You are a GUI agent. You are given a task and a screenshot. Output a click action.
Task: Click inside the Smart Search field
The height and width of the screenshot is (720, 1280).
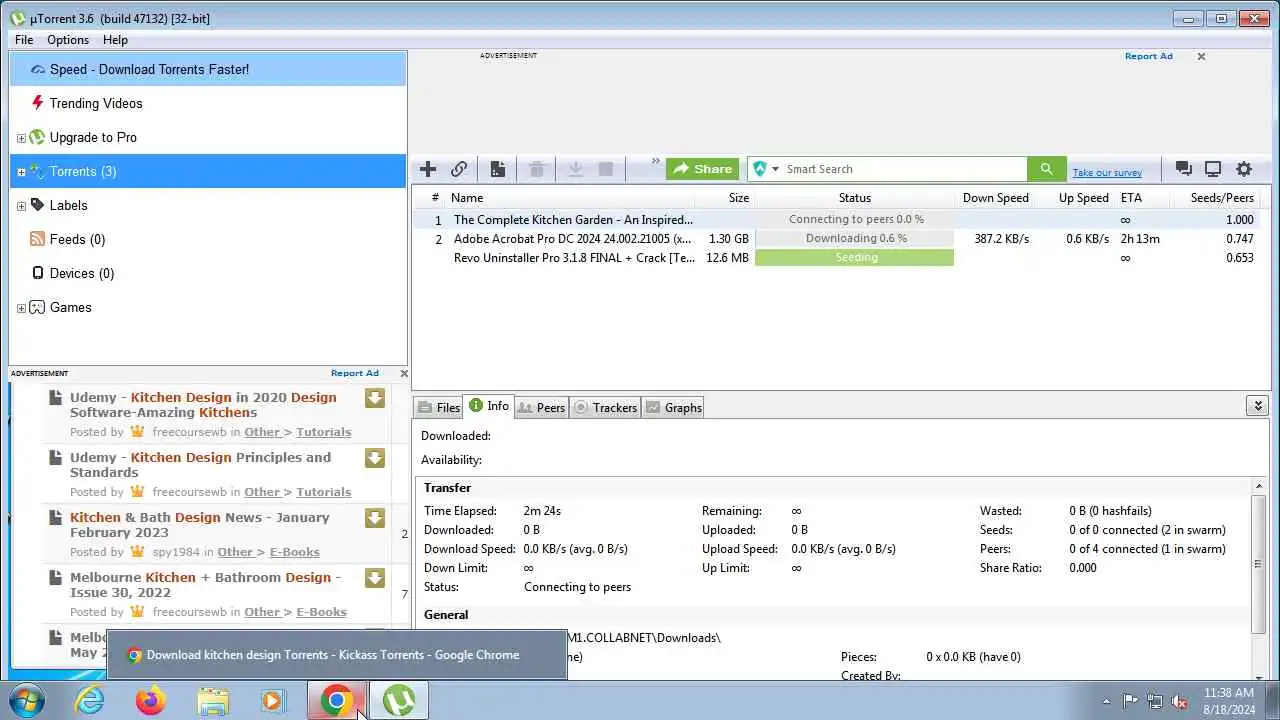(904, 169)
